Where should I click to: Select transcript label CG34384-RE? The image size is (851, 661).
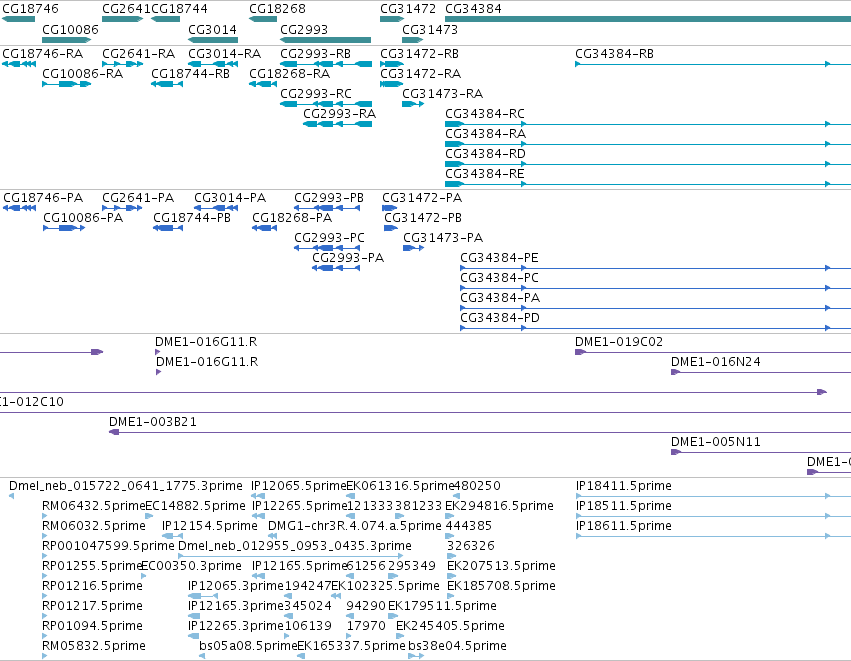(485, 174)
